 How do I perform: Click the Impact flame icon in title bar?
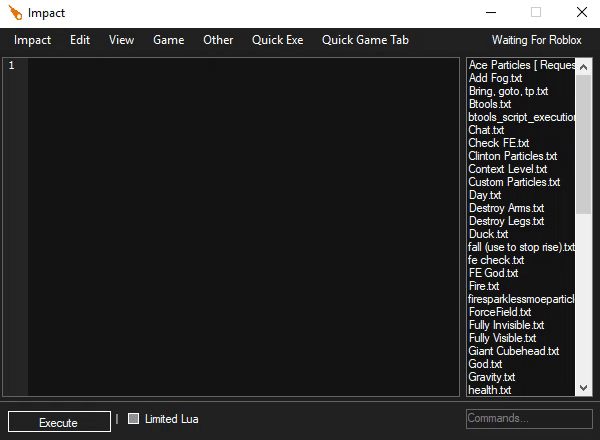point(15,13)
